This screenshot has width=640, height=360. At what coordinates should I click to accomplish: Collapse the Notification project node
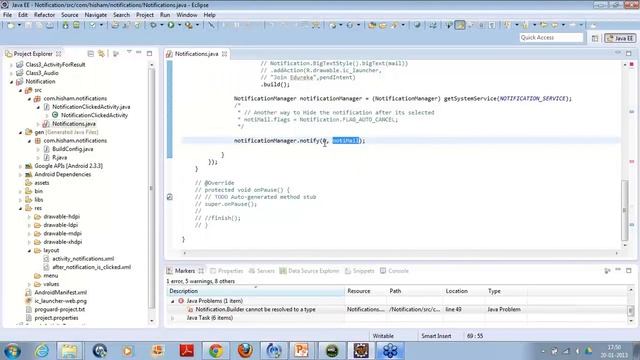[x=11, y=82]
